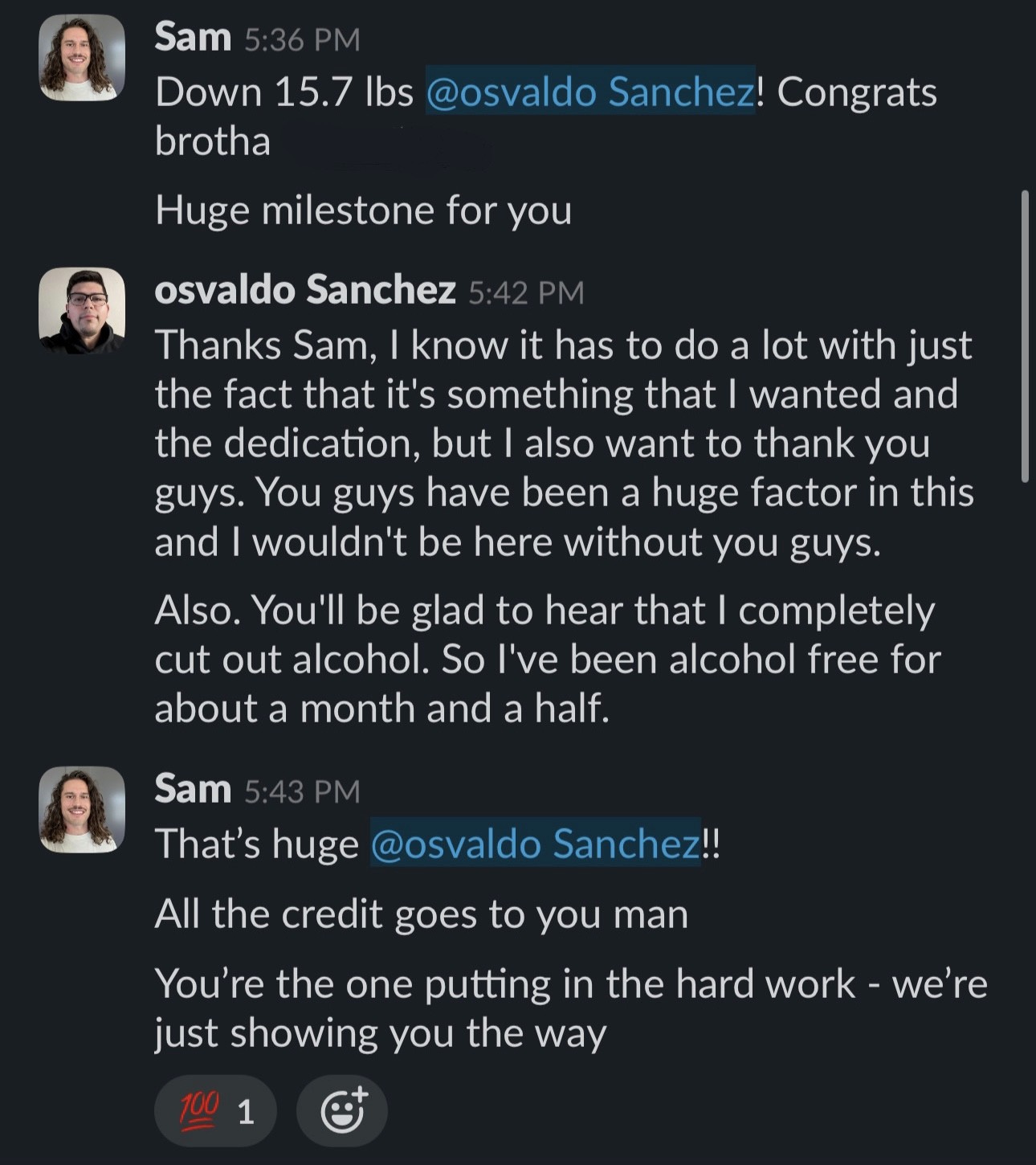Image resolution: width=1036 pixels, height=1165 pixels.
Task: Click the "Huge milestone for you" message
Action: coord(363,211)
